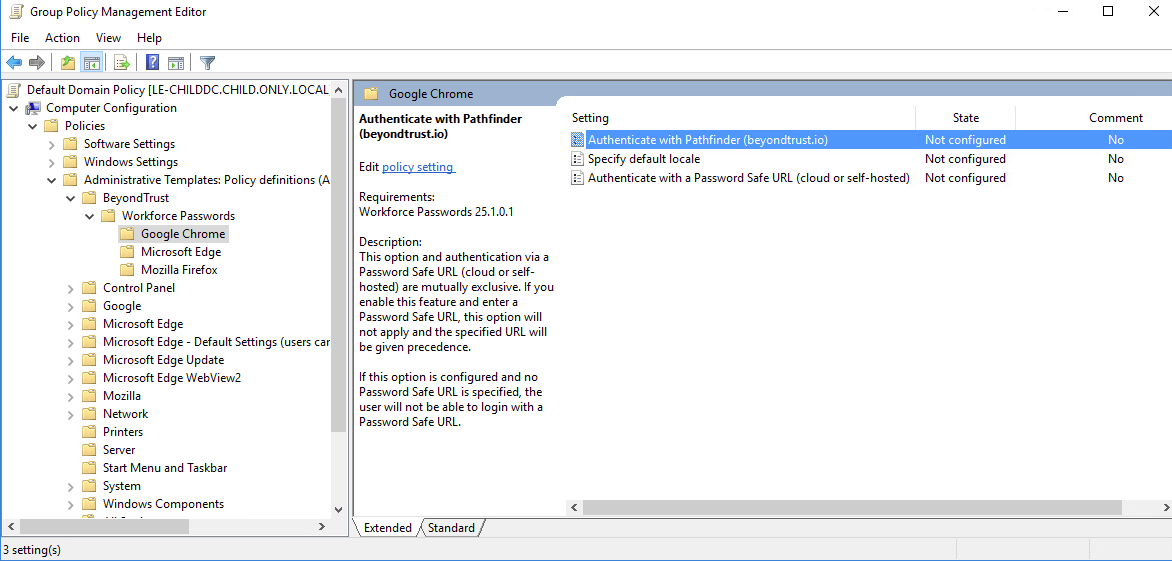
Task: Click tree pane scroll down arrow
Action: point(339,508)
